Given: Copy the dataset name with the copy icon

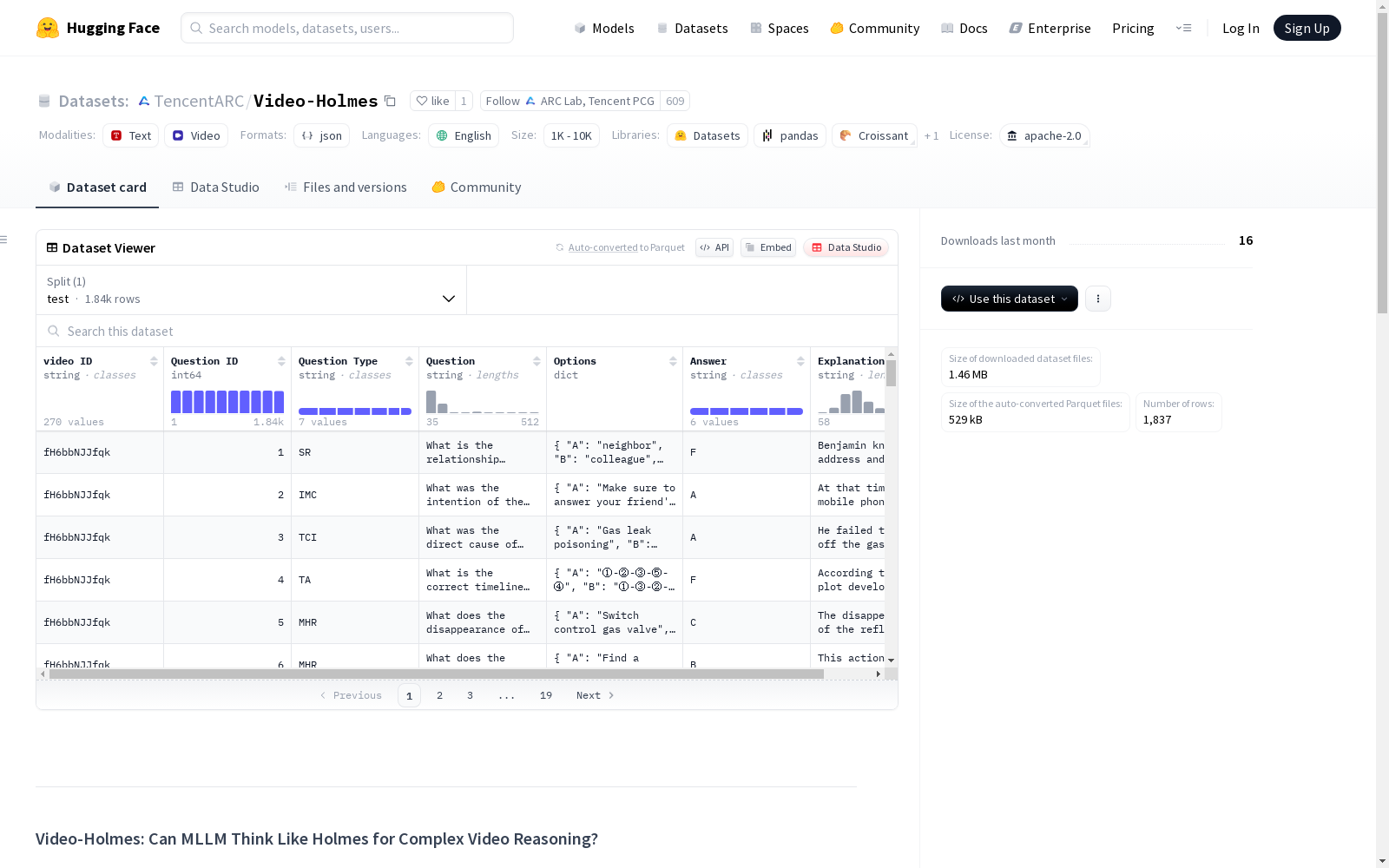Looking at the screenshot, I should pos(391,101).
